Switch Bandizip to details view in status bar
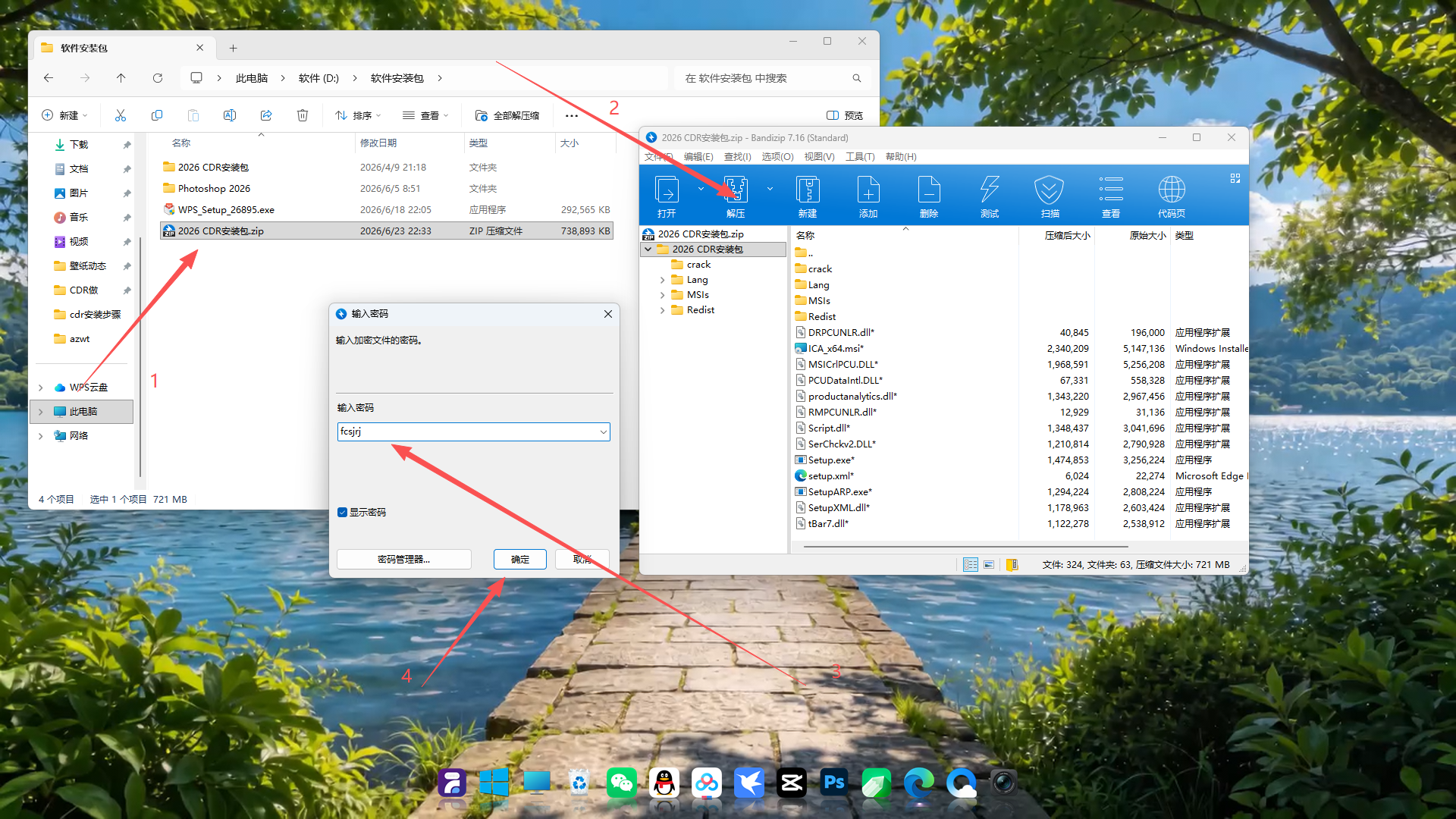Screen dimensions: 1456x819 tap(971, 565)
